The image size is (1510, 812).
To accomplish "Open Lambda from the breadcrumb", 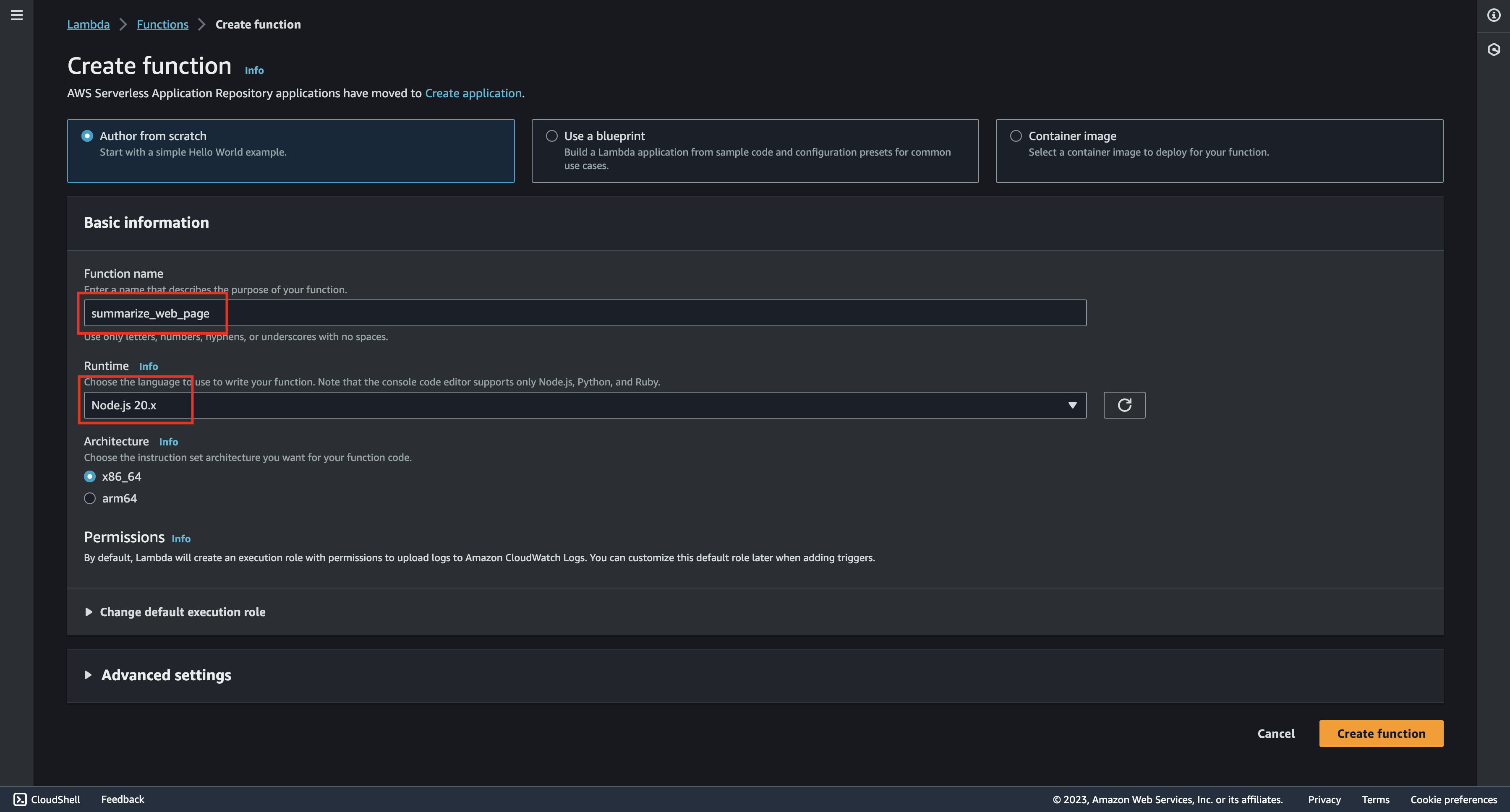I will coord(88,24).
